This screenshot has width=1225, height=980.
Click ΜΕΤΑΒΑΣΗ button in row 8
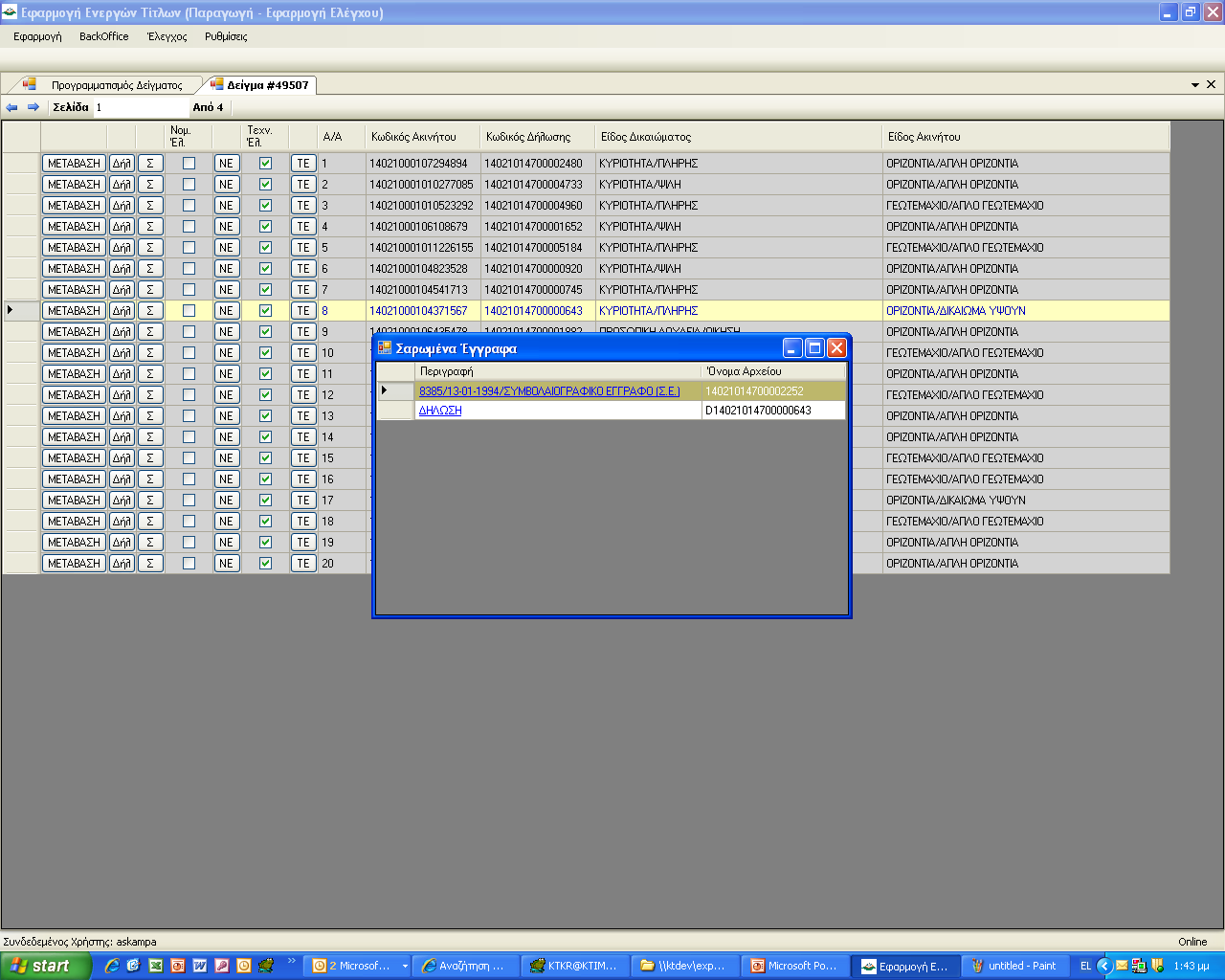pyautogui.click(x=74, y=311)
